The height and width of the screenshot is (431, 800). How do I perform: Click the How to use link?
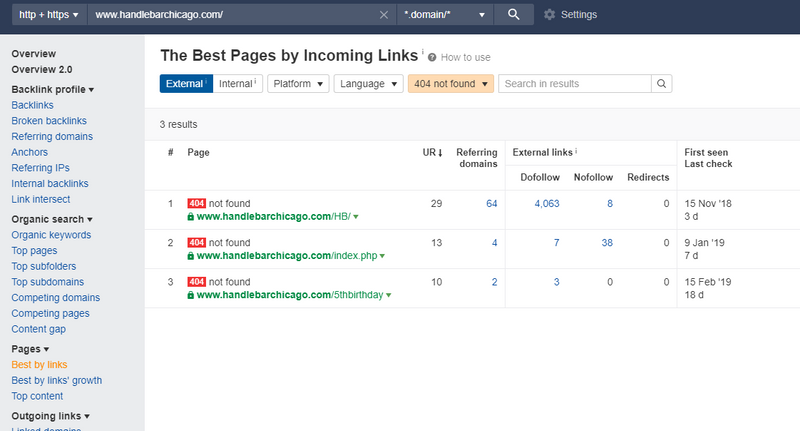click(x=465, y=58)
